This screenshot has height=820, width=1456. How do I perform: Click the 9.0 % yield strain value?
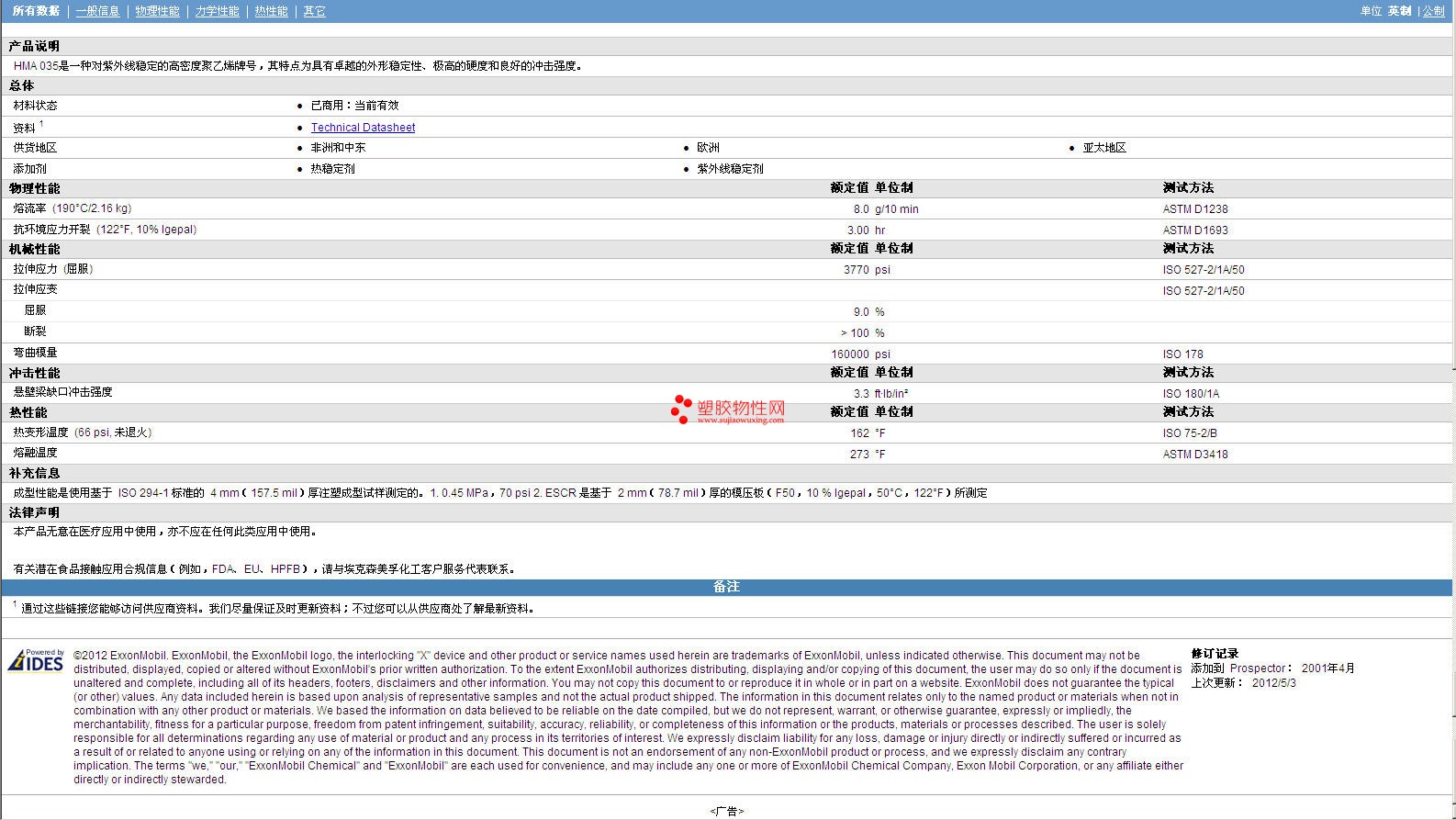(x=868, y=312)
